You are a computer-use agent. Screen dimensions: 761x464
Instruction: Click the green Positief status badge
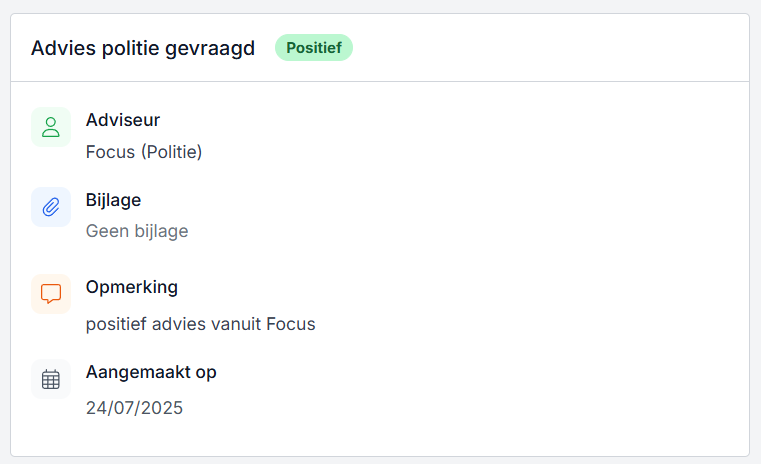314,47
